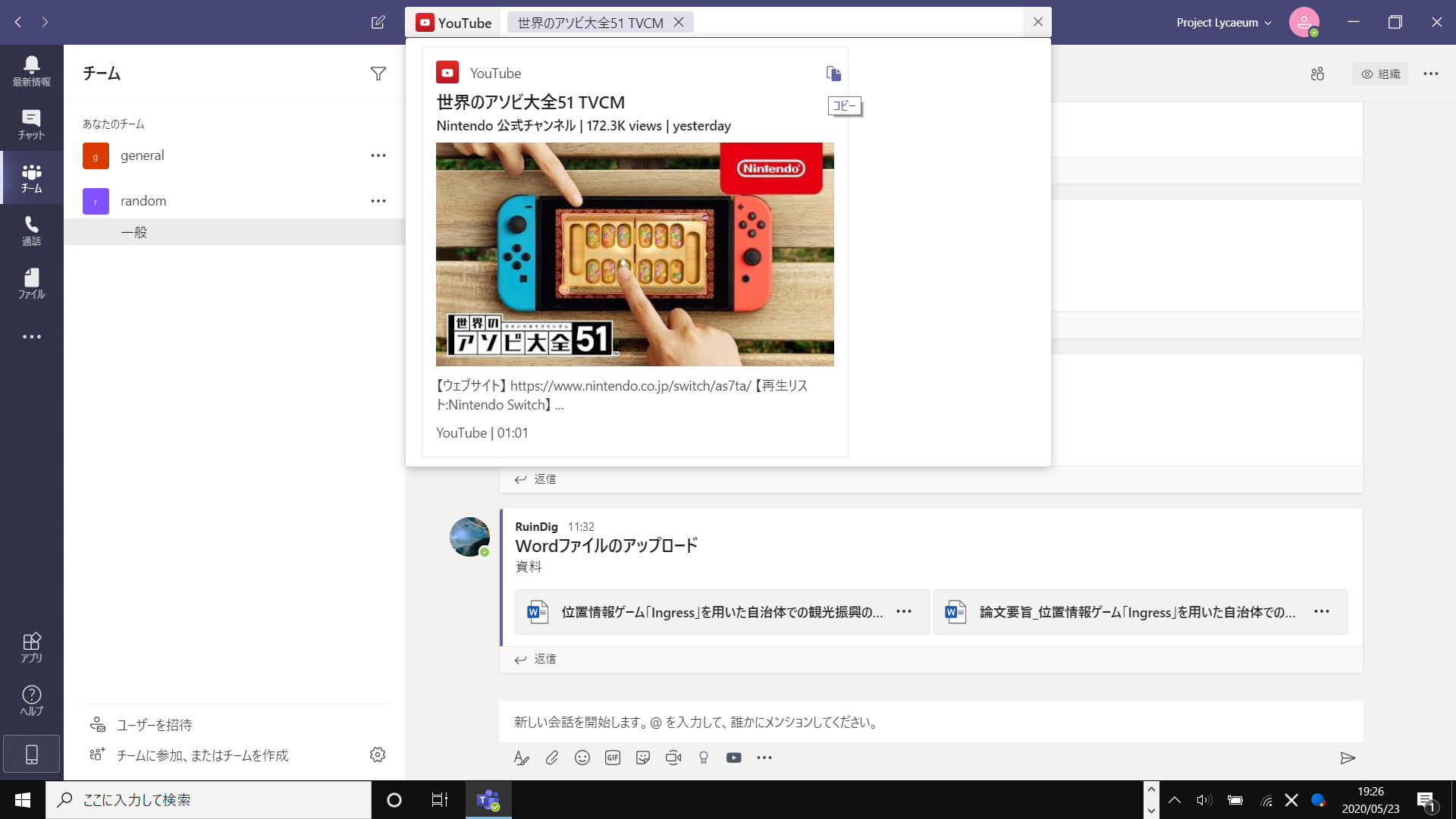1456x819 pixels.
Task: Send praise using the ribbon icon
Action: pos(704,757)
